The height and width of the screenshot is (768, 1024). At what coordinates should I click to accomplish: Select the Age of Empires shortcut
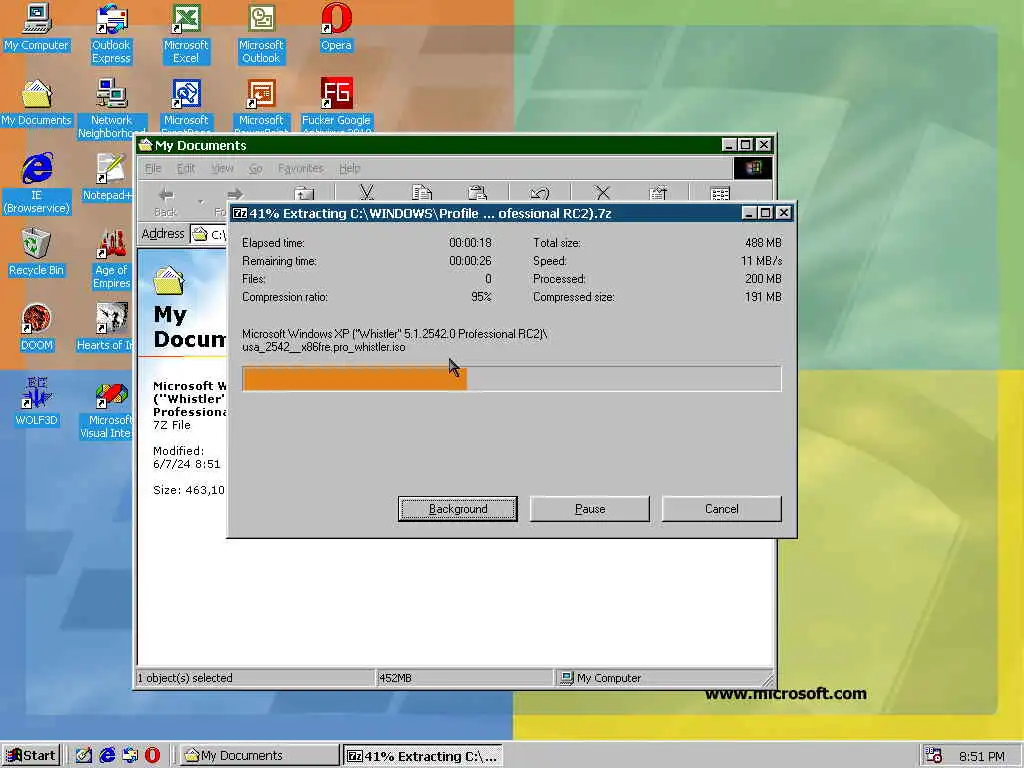coord(111,259)
